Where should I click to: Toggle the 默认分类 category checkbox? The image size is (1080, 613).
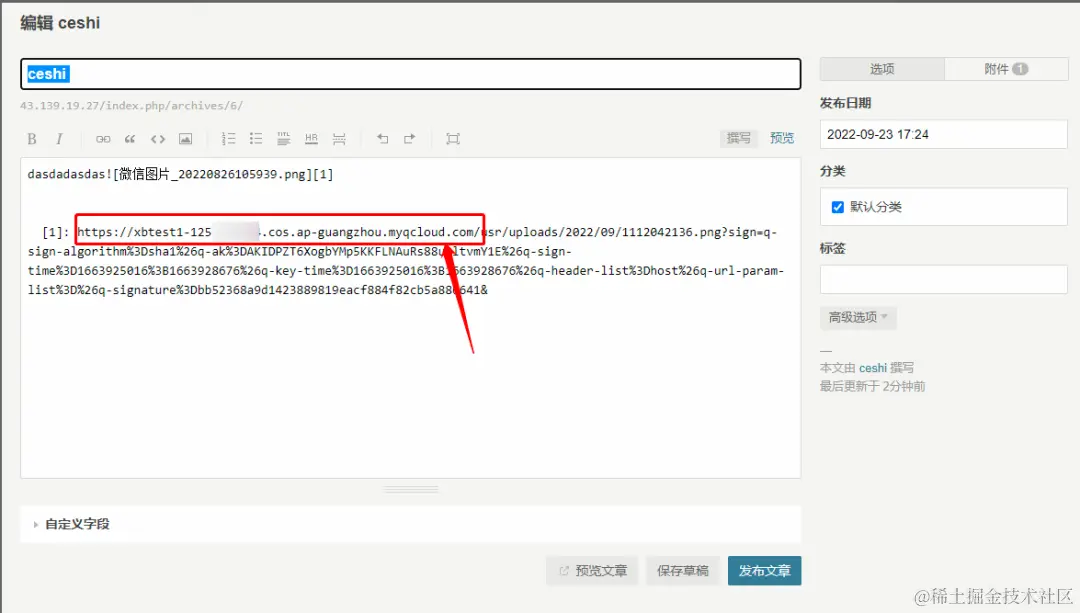click(x=838, y=207)
